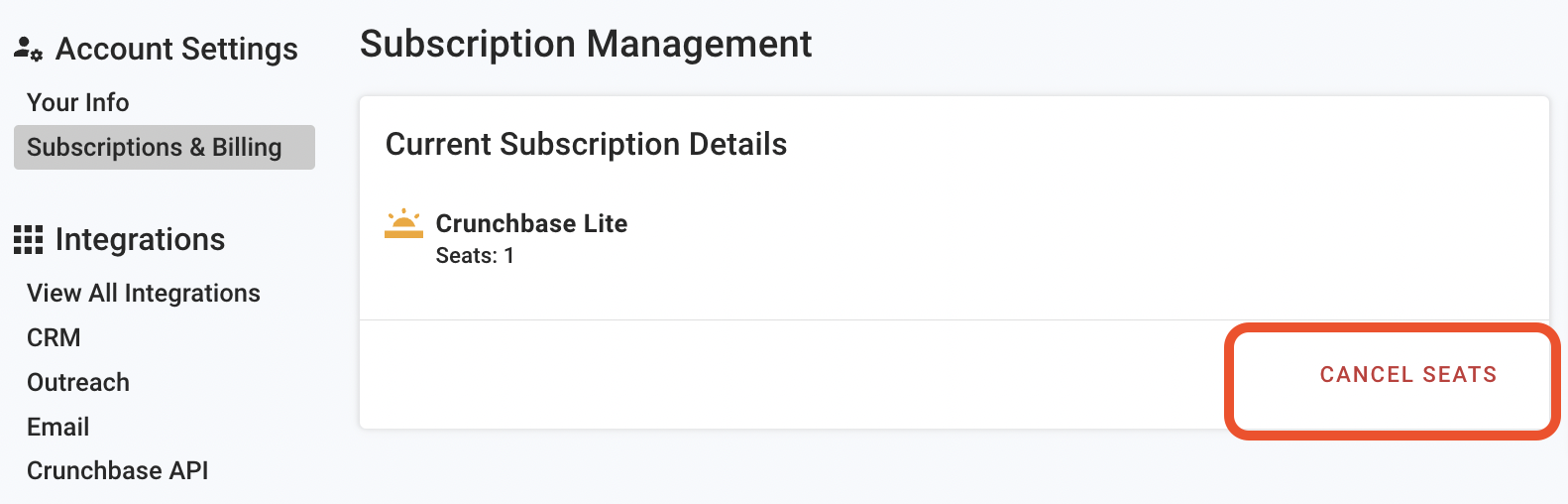Open View All Integrations
Image resolution: width=1568 pixels, height=504 pixels.
point(143,293)
